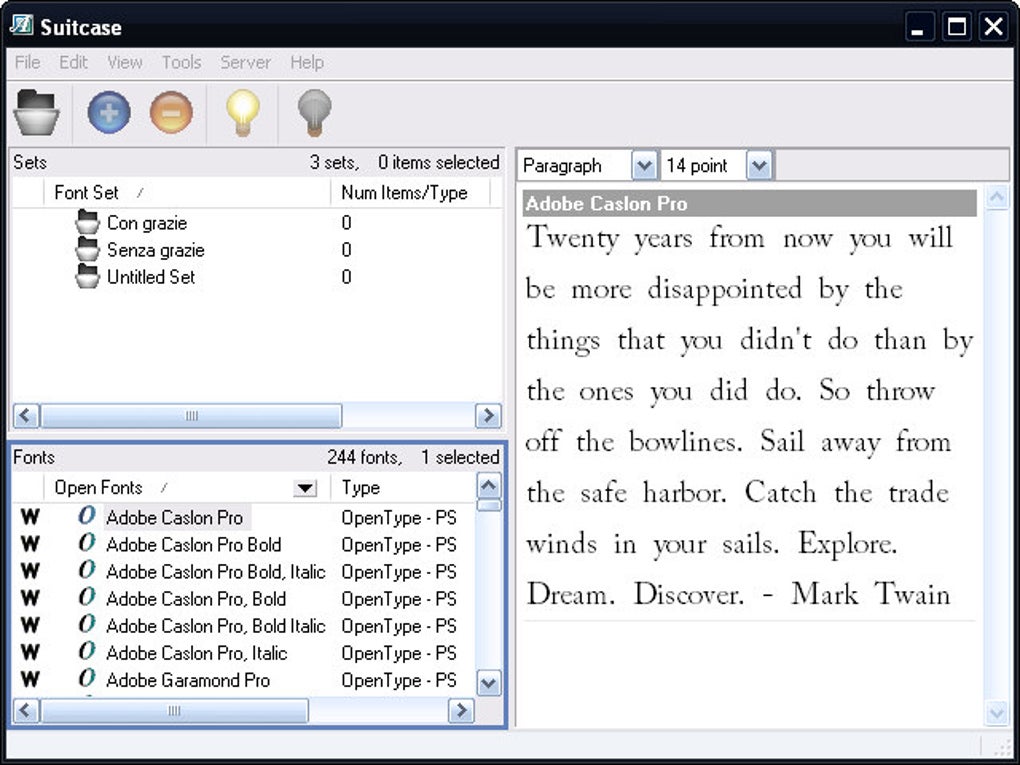Select the Con grazie set folder
This screenshot has width=1020, height=765.
(146, 223)
